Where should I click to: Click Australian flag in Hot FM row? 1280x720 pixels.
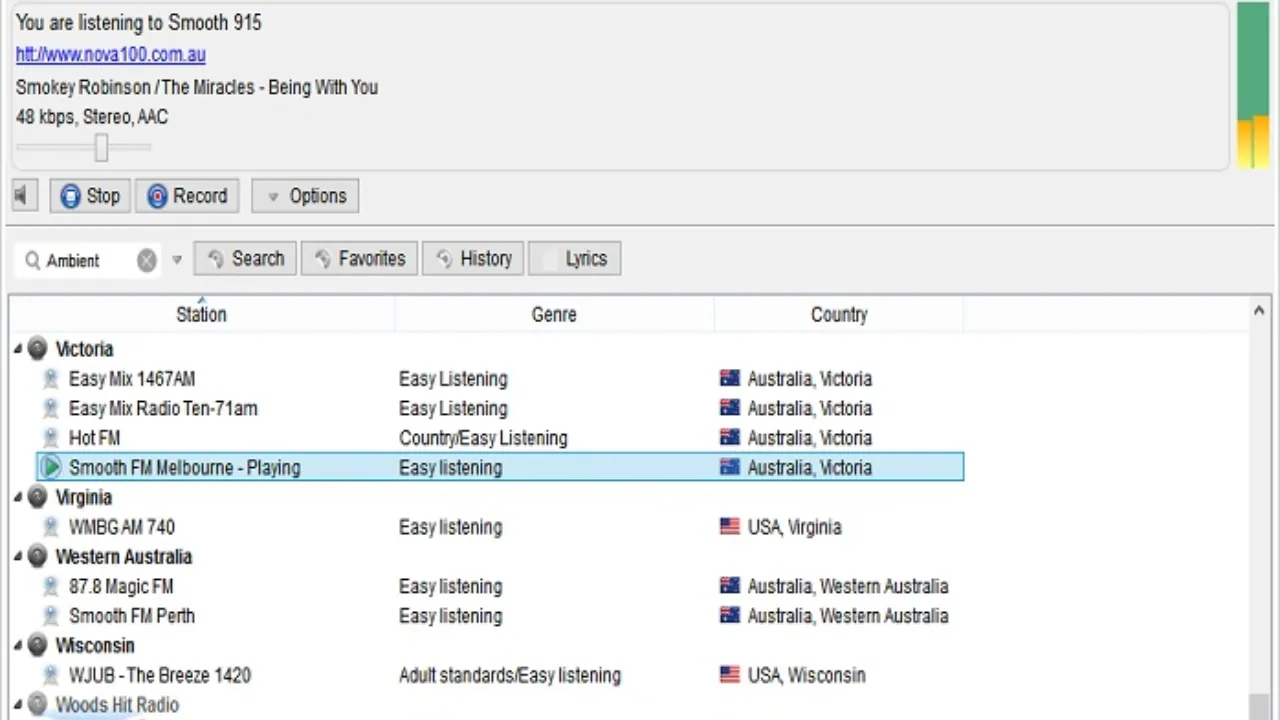click(730, 437)
